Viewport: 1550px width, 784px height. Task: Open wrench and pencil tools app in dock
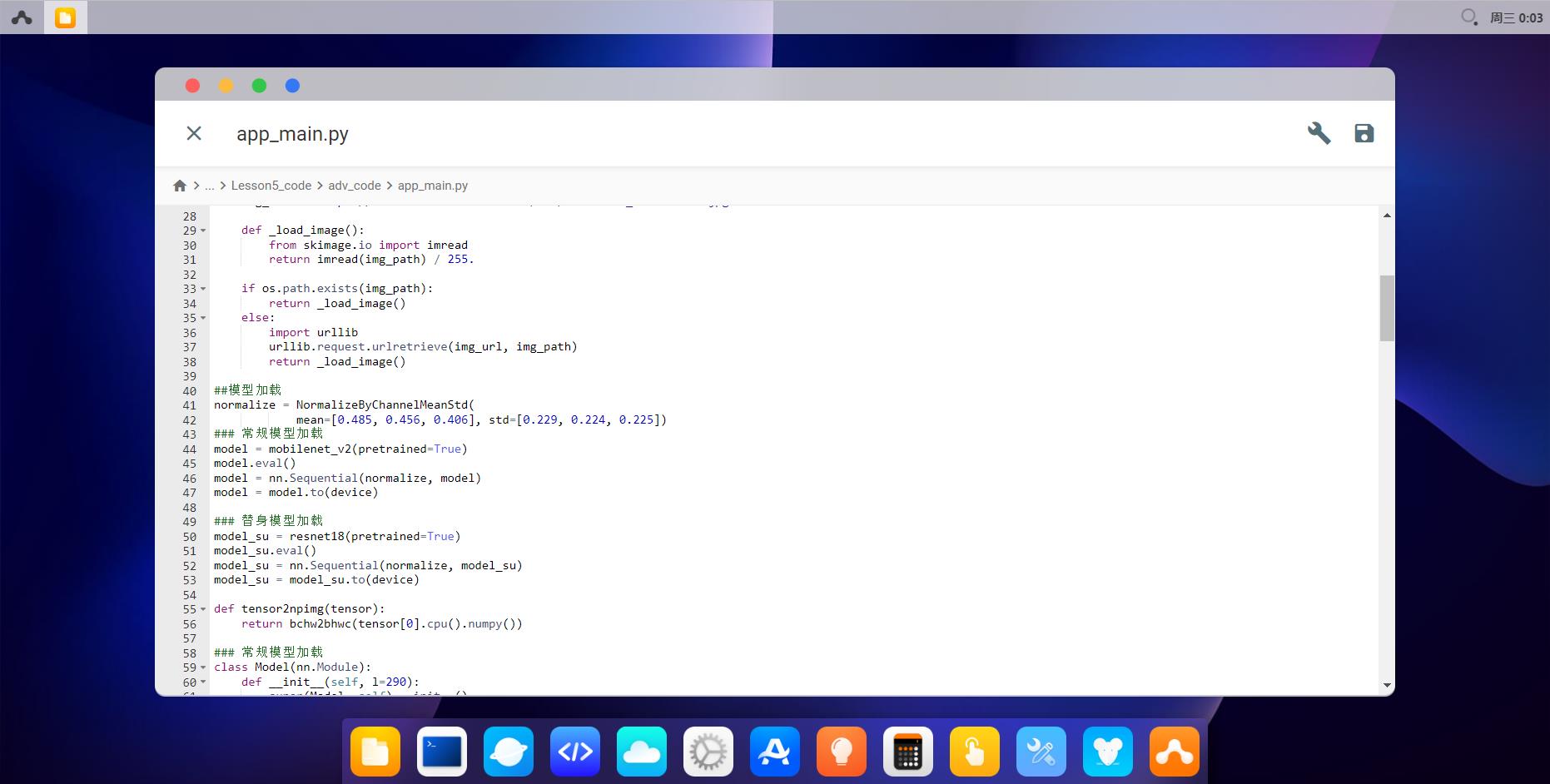click(1041, 752)
